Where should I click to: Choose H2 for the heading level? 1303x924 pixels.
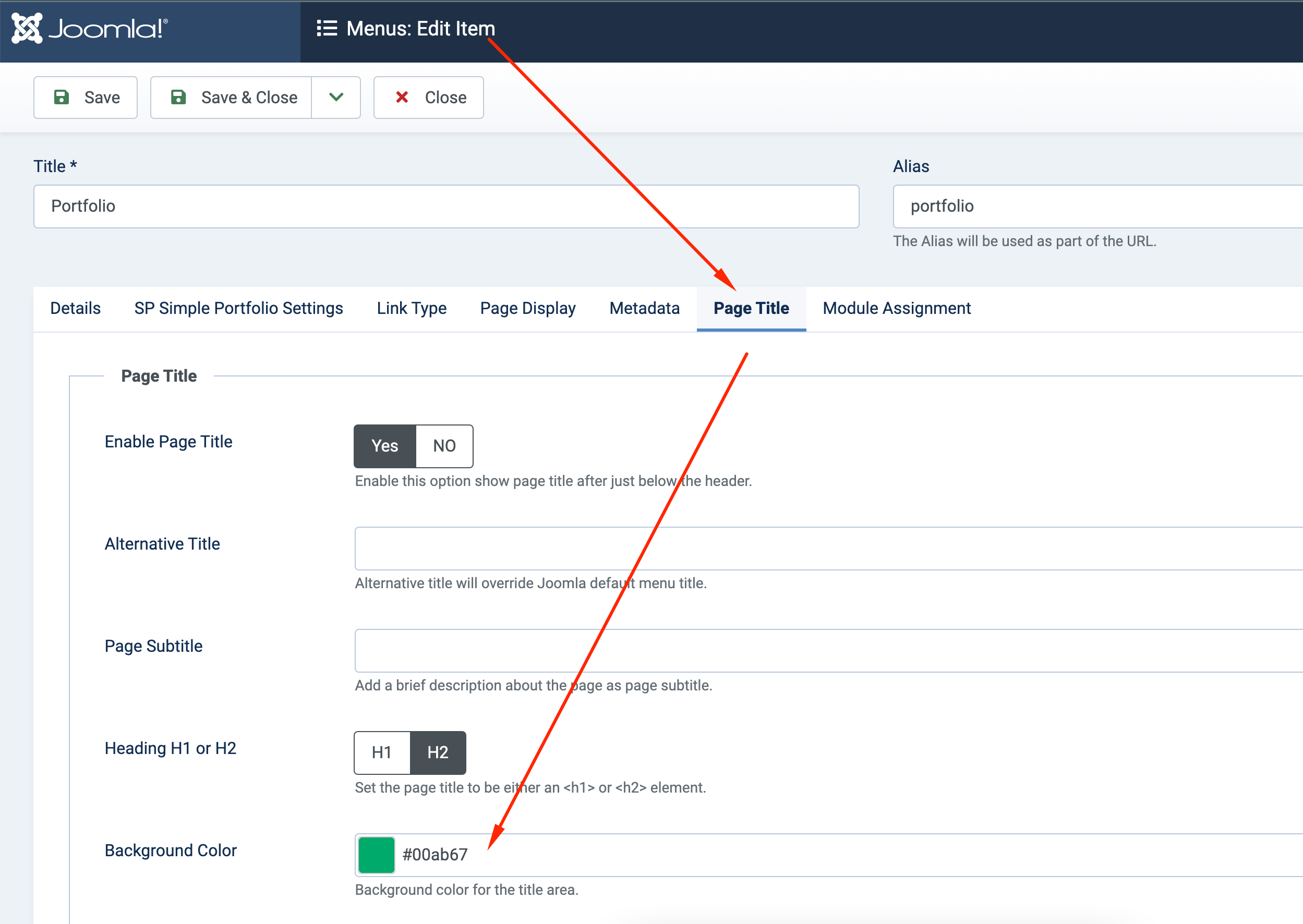tap(438, 752)
